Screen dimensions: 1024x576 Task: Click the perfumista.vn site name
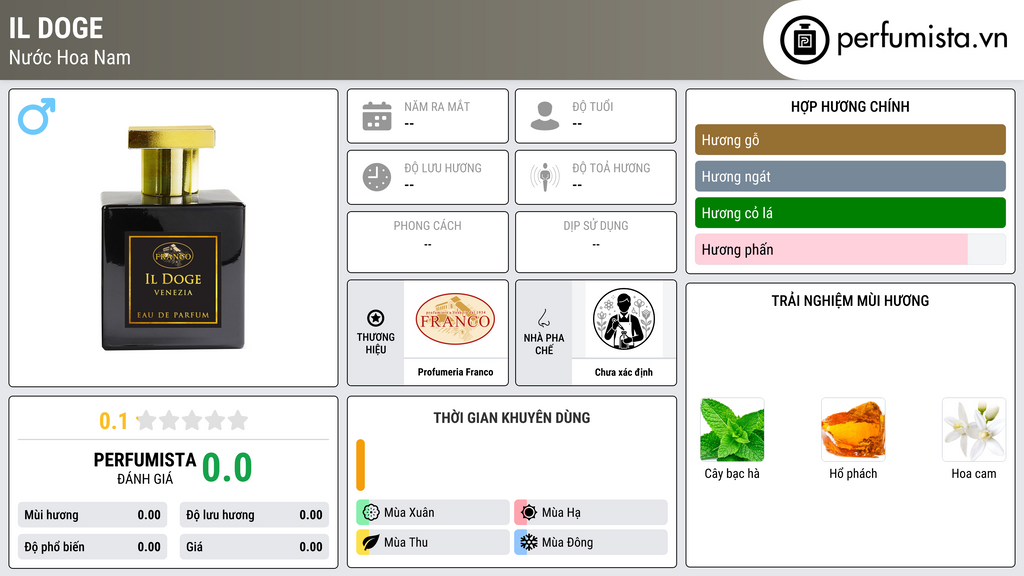click(x=922, y=39)
